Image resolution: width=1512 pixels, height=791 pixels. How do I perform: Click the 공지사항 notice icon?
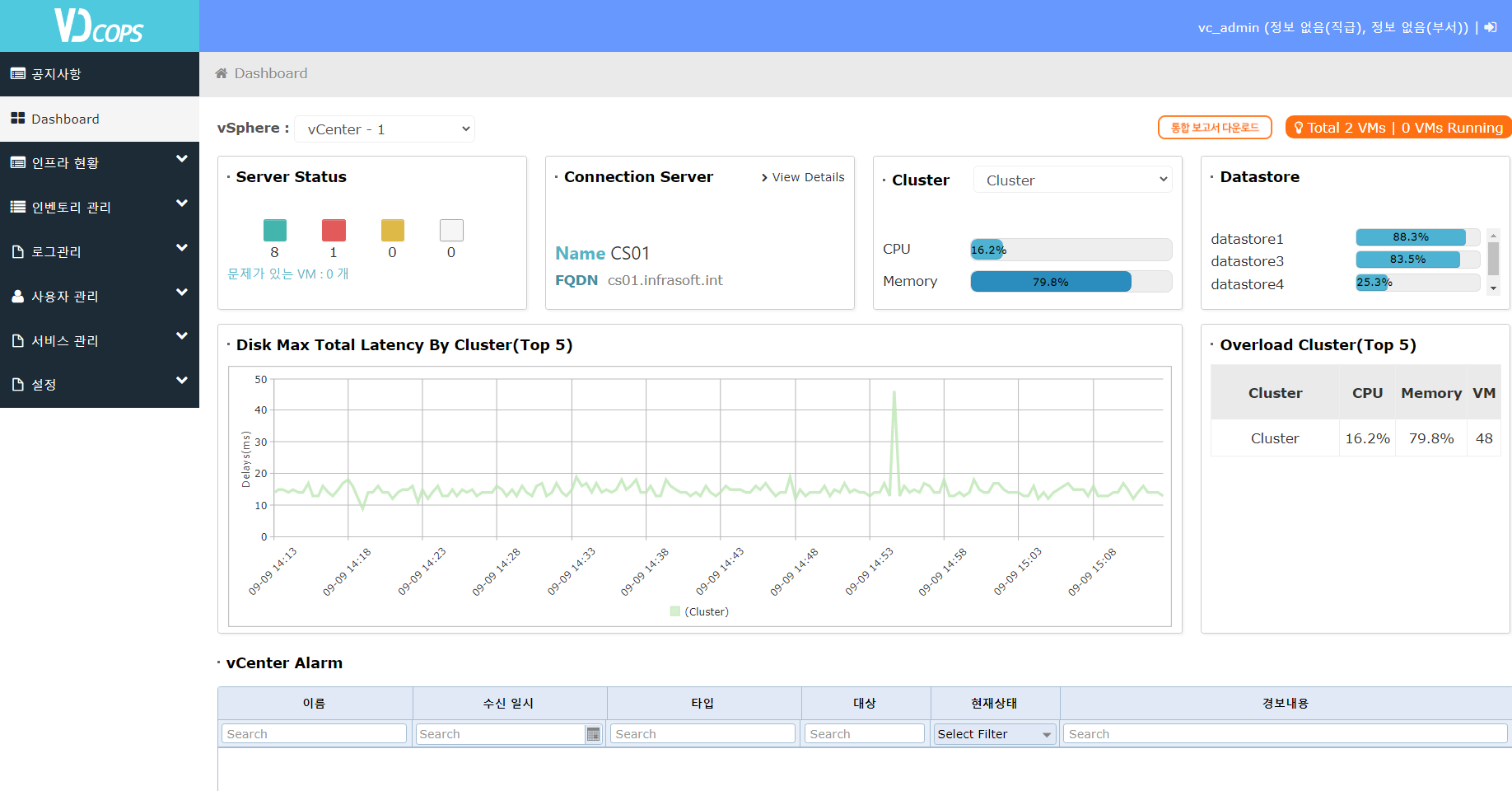pyautogui.click(x=18, y=74)
